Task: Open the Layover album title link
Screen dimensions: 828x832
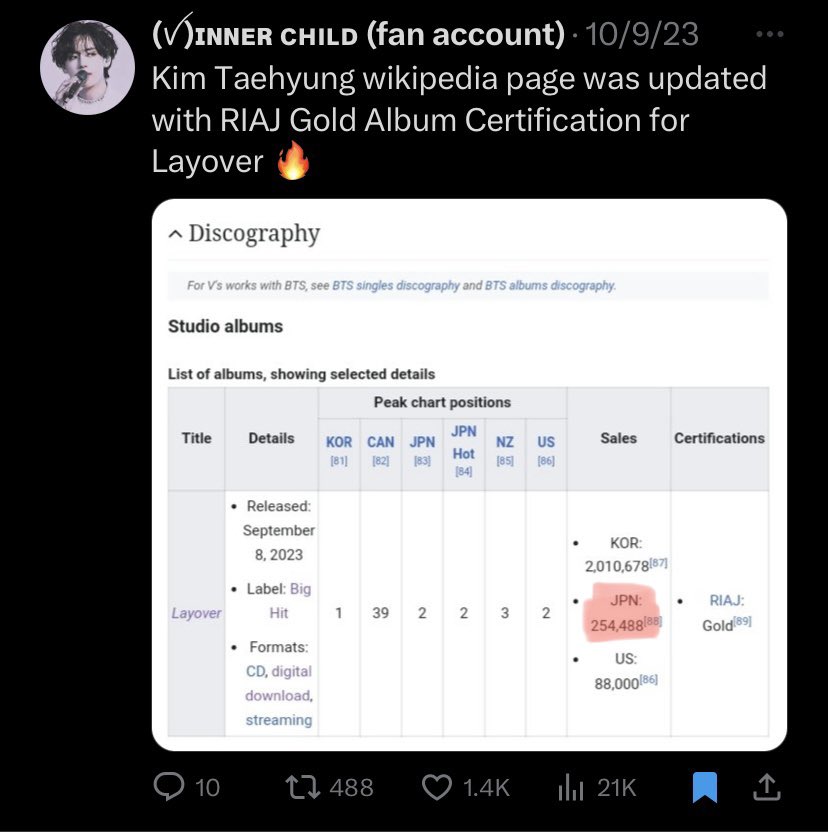Action: point(196,613)
